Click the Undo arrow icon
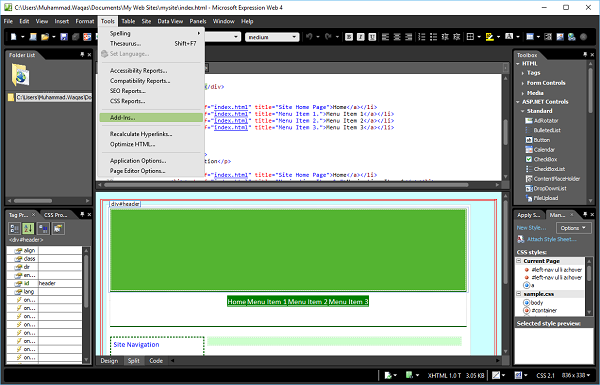The height and width of the screenshot is (385, 600). 309,37
